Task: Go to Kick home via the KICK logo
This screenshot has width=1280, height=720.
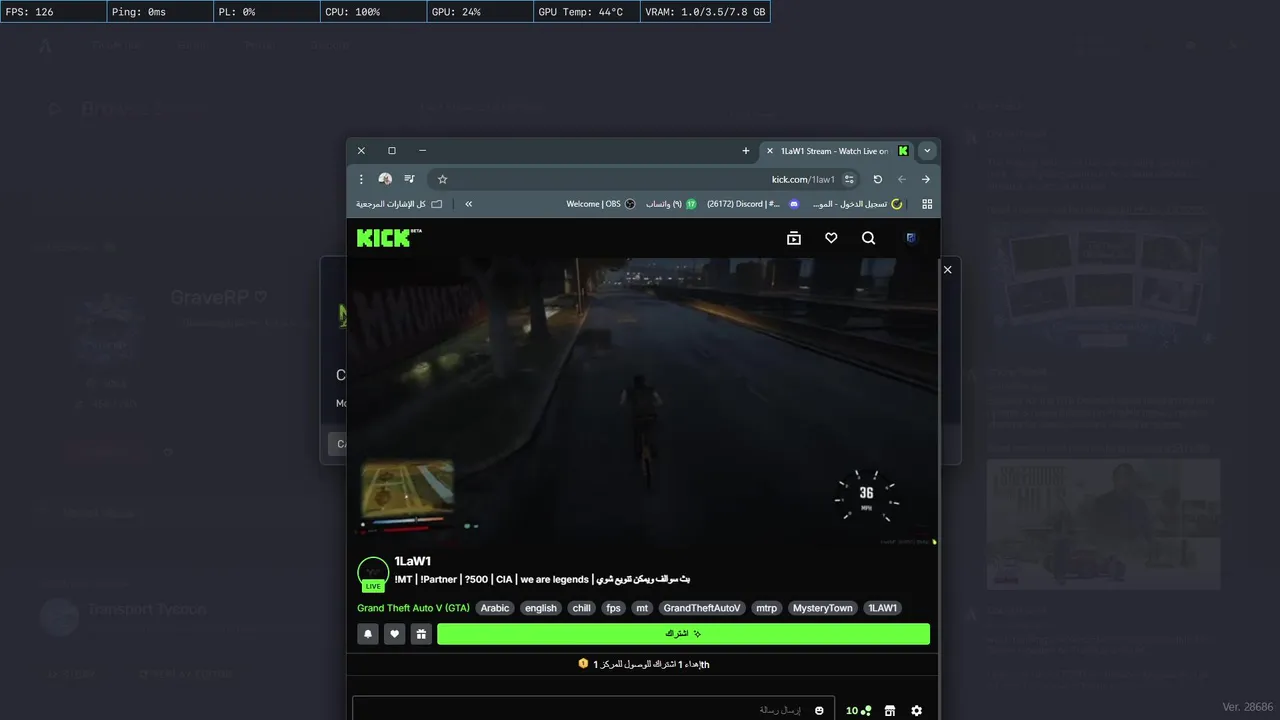Action: pos(389,238)
